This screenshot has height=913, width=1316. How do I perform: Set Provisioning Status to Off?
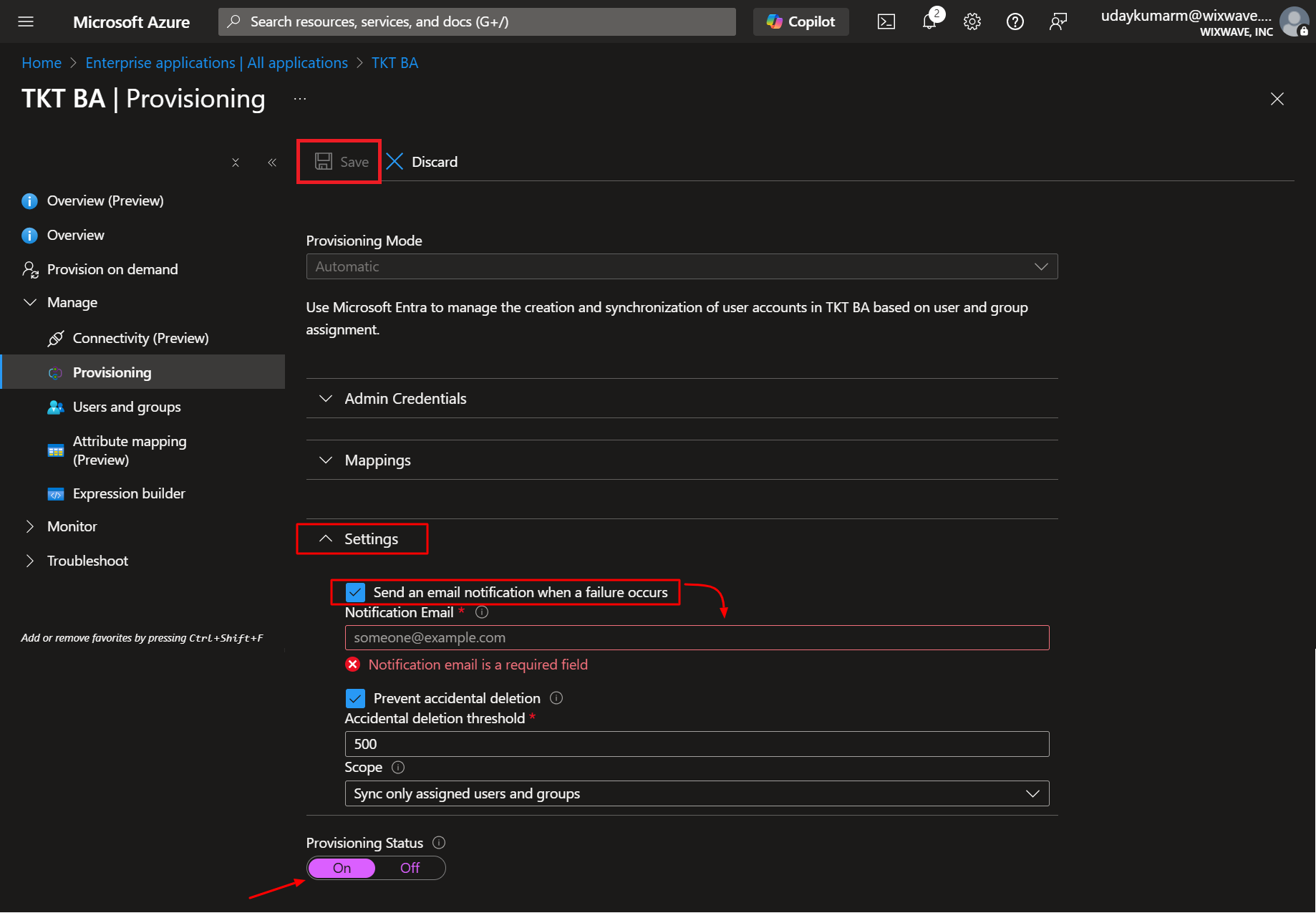[x=410, y=868]
